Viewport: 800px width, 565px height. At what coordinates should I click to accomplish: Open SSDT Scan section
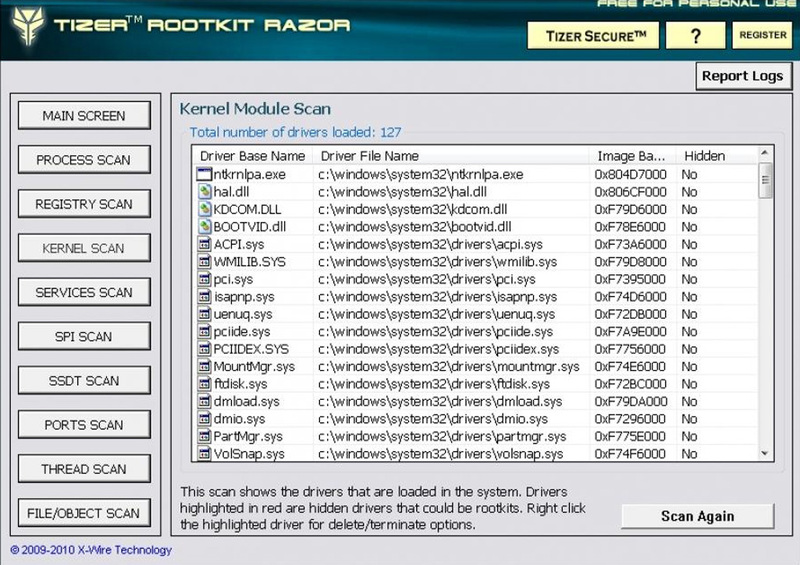pyautogui.click(x=84, y=380)
